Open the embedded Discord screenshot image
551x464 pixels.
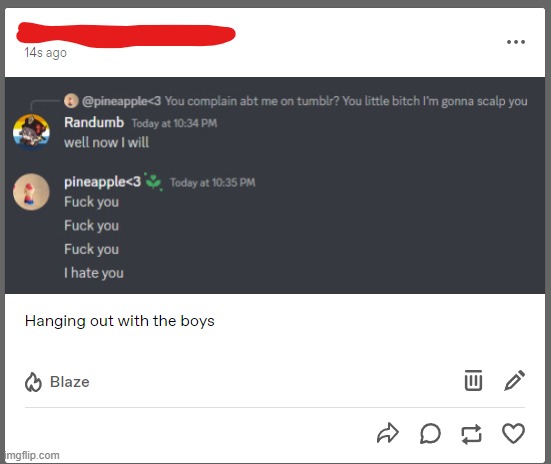point(275,185)
